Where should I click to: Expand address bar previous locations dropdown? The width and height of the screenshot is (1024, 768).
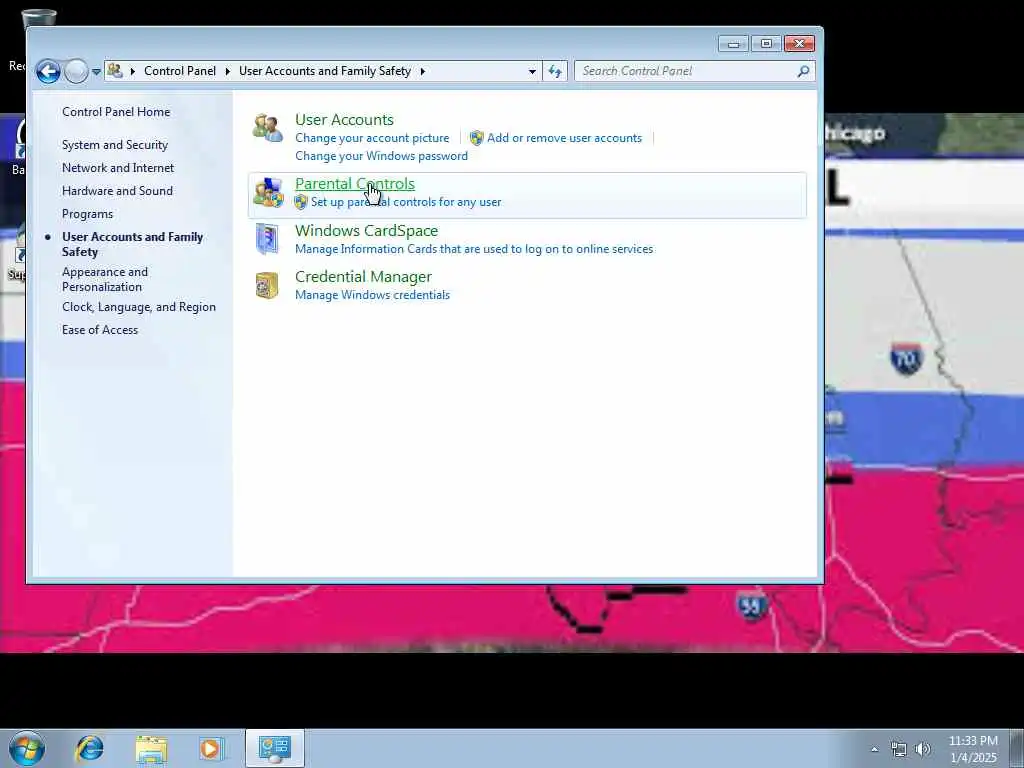[x=532, y=71]
